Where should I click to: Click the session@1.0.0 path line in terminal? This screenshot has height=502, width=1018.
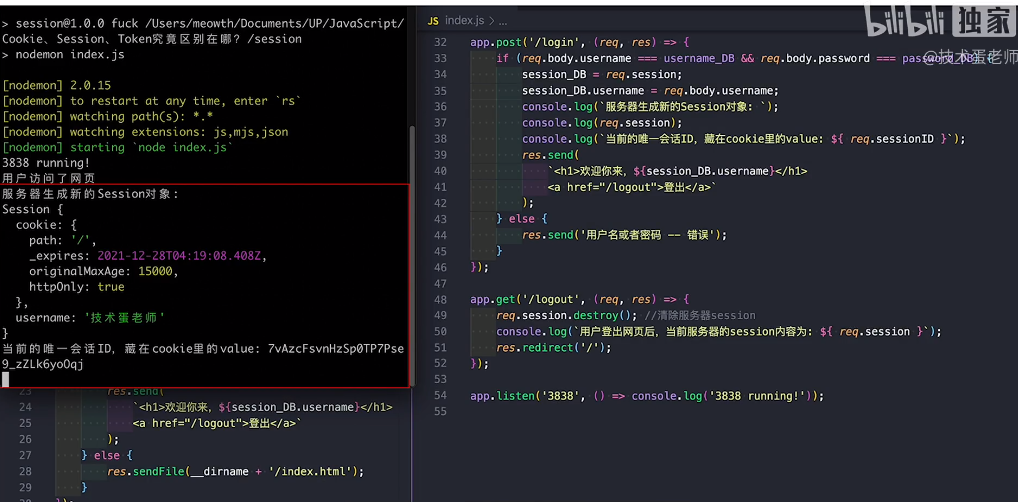point(203,23)
